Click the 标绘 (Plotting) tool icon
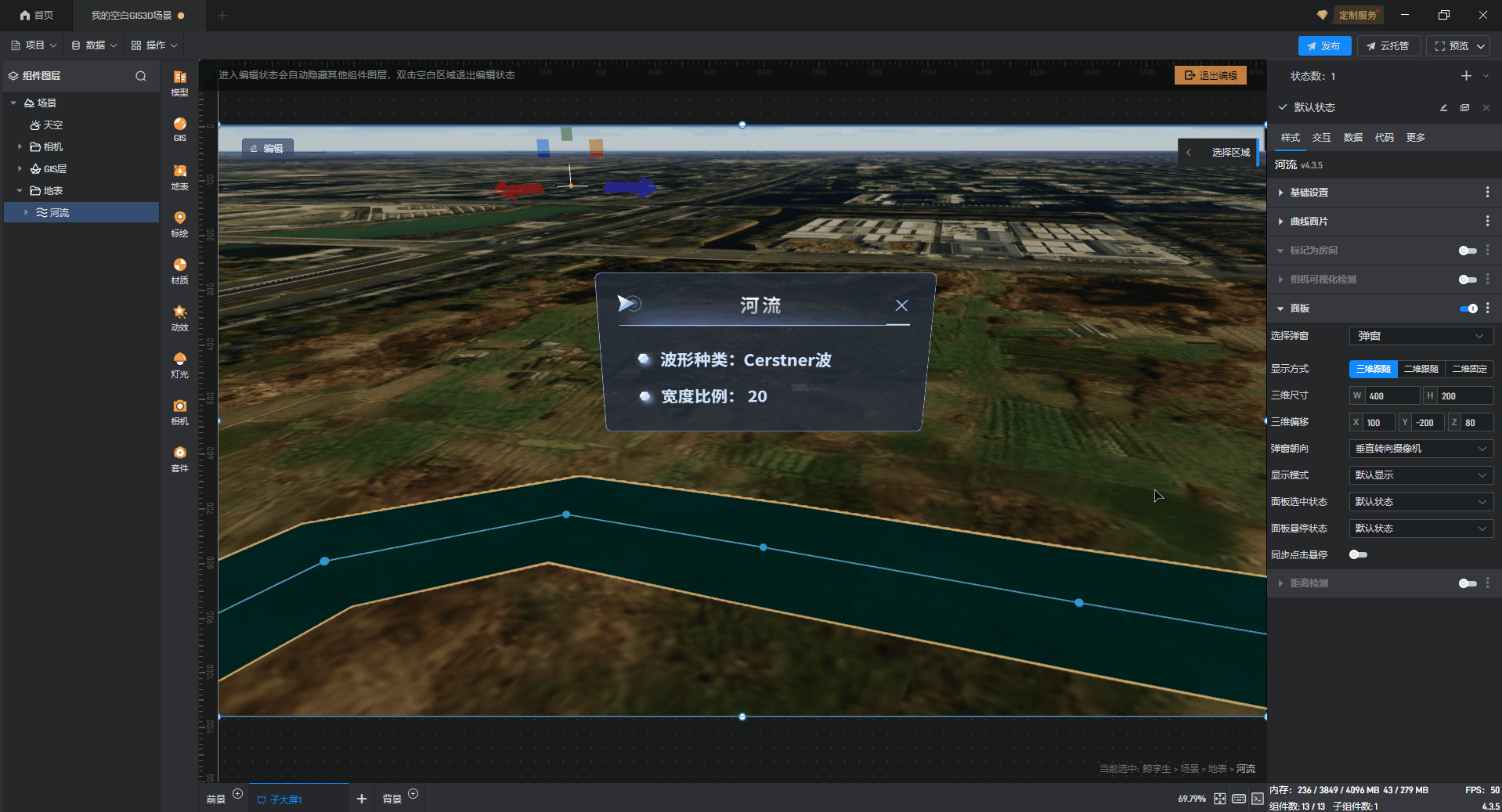The width and height of the screenshot is (1502, 812). pos(179,222)
